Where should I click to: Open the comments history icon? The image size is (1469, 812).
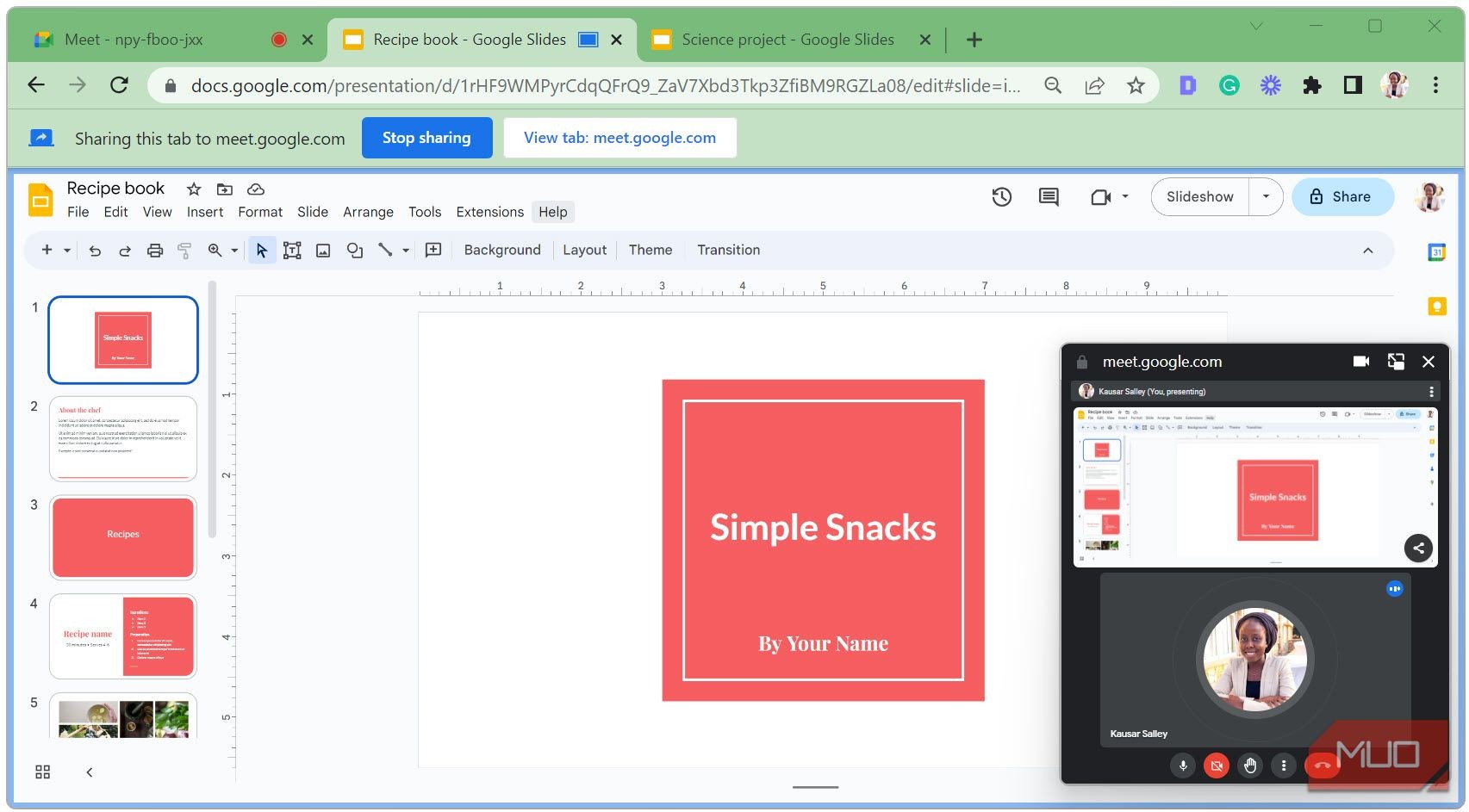coord(1049,197)
